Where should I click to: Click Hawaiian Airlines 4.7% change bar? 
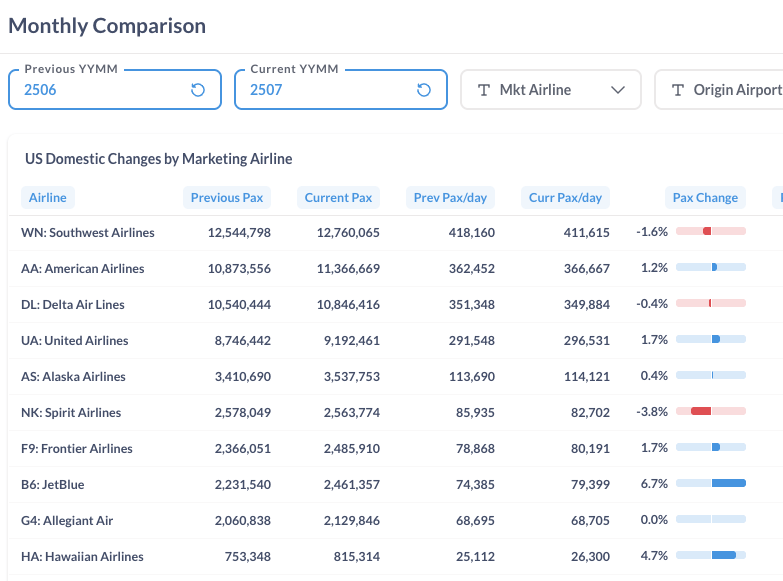[711, 555]
